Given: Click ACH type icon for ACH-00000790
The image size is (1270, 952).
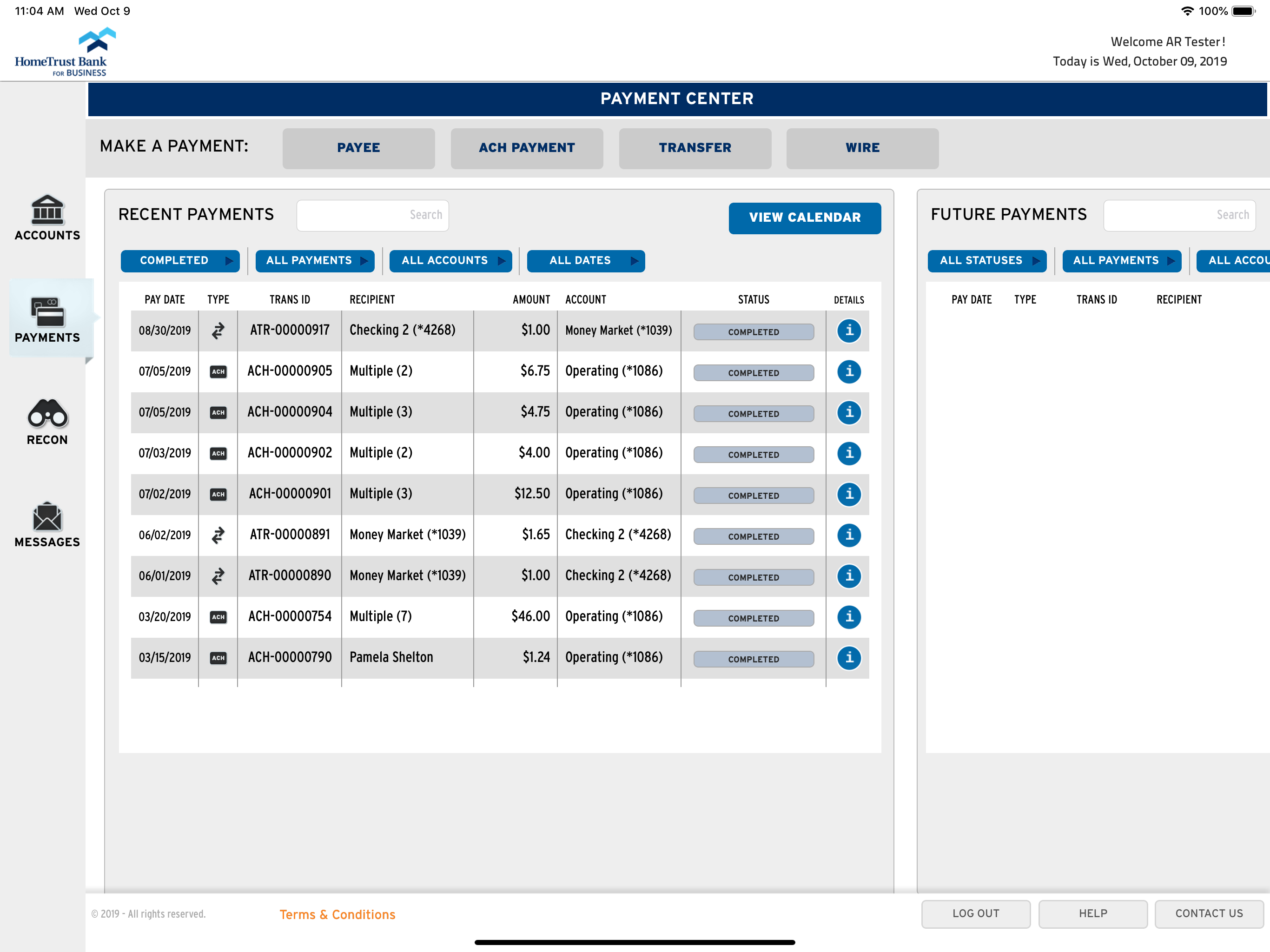Looking at the screenshot, I should click(218, 658).
